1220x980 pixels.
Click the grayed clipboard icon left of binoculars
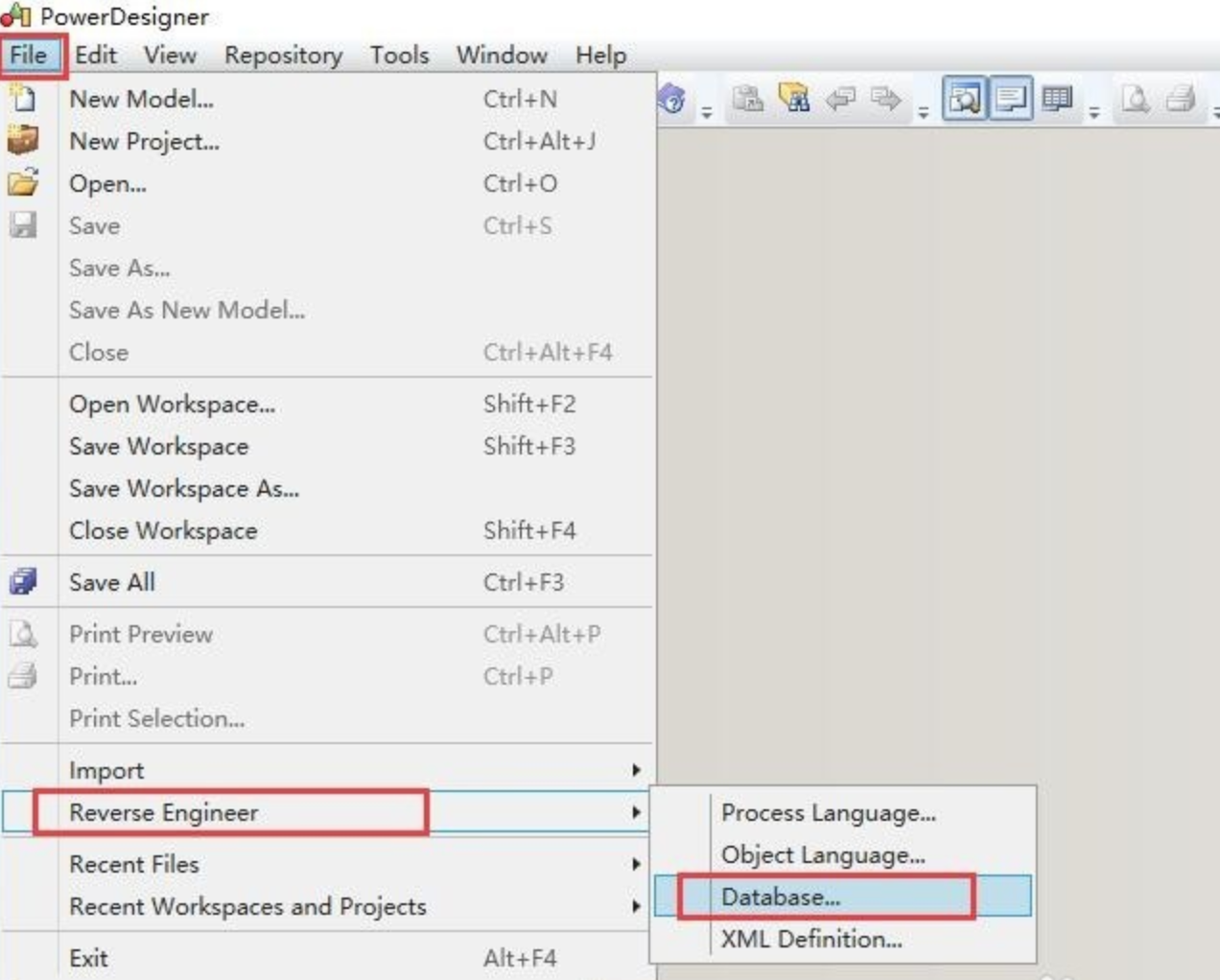748,98
